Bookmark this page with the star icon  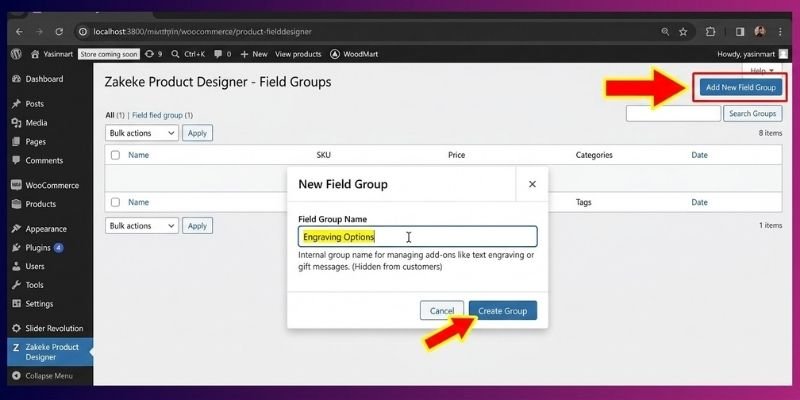click(x=683, y=32)
